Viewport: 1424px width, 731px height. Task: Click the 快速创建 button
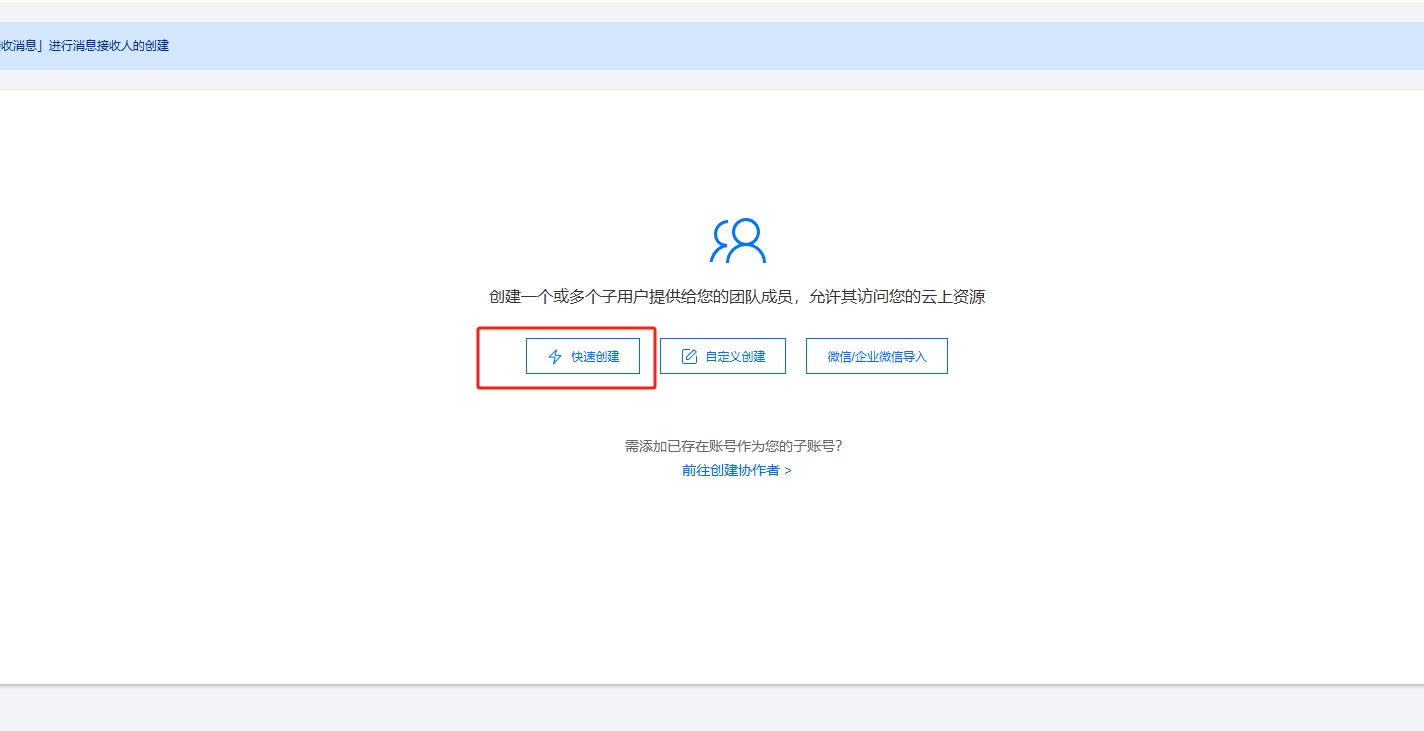[583, 356]
